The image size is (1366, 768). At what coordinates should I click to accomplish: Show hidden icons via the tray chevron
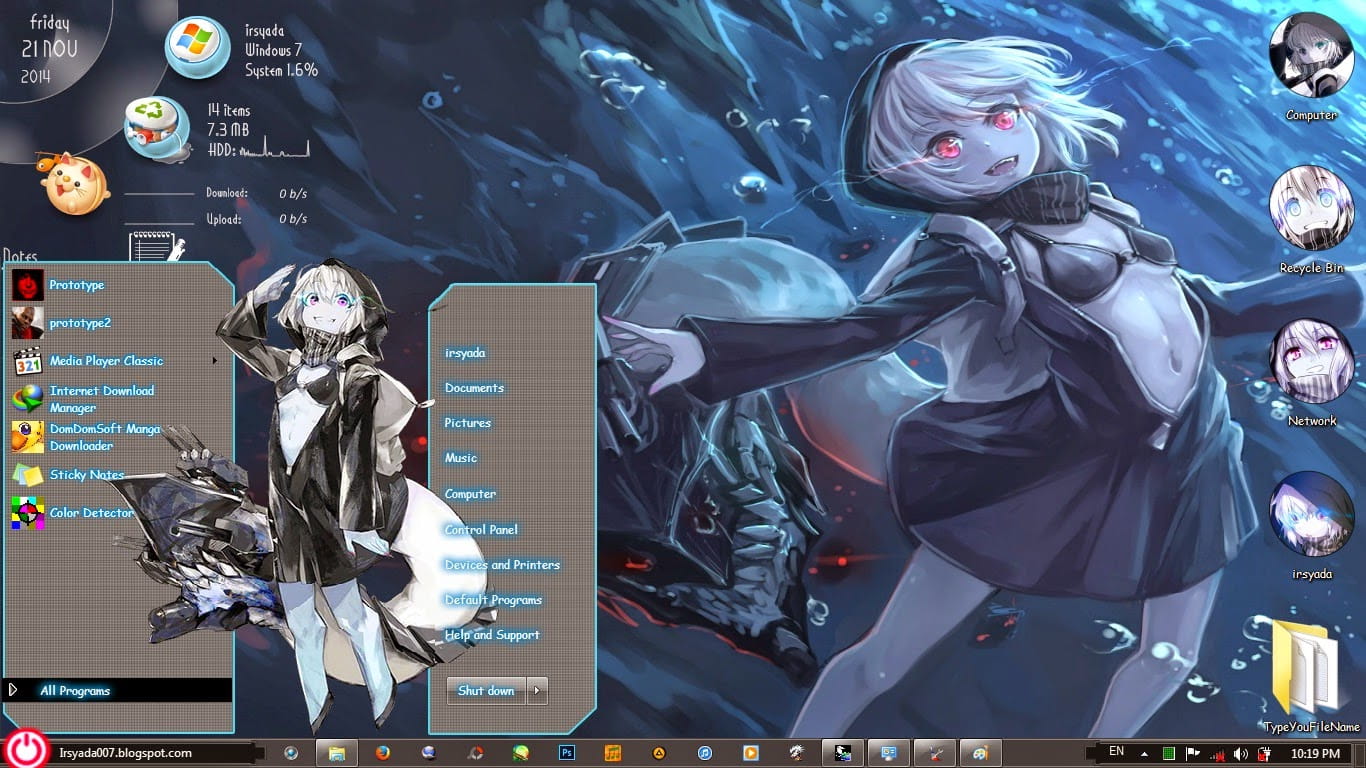pos(1144,752)
